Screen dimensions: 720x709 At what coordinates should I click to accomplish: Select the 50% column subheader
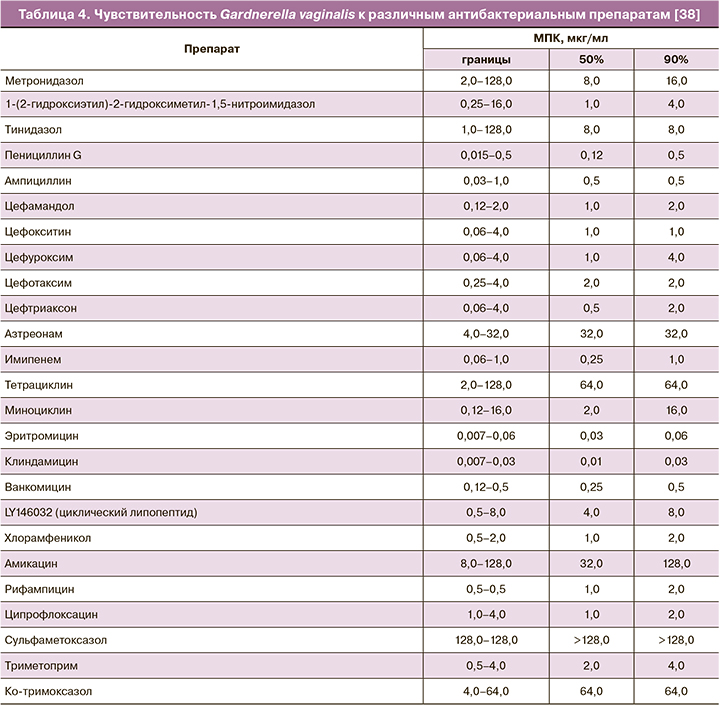tap(591, 60)
